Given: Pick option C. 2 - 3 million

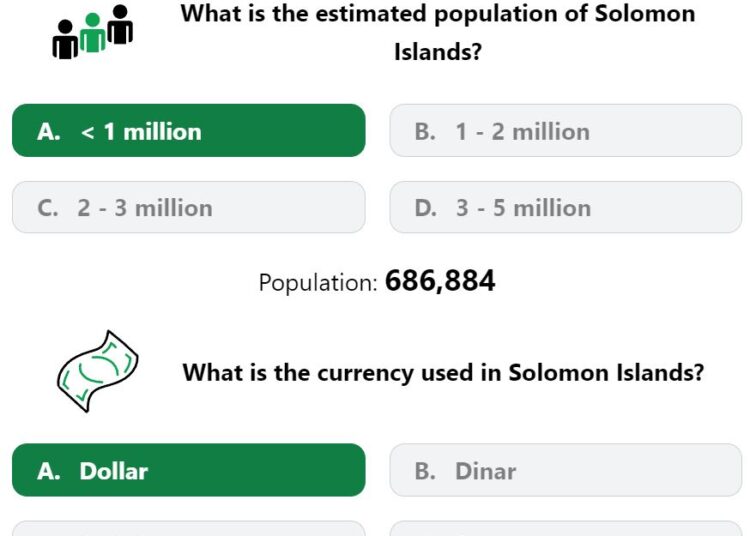Looking at the screenshot, I should pos(189,207).
